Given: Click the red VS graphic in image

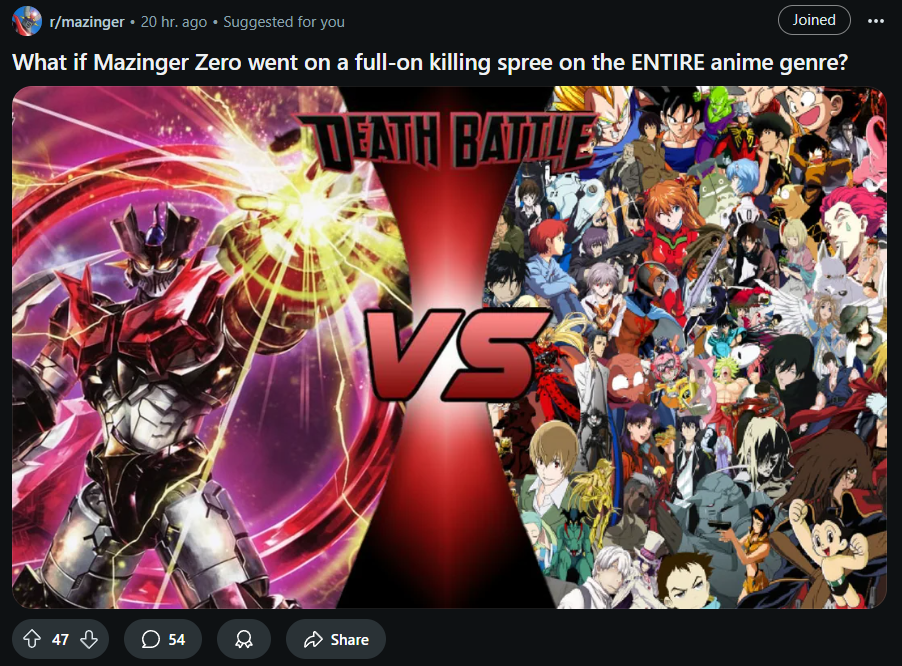Looking at the screenshot, I should (454, 353).
